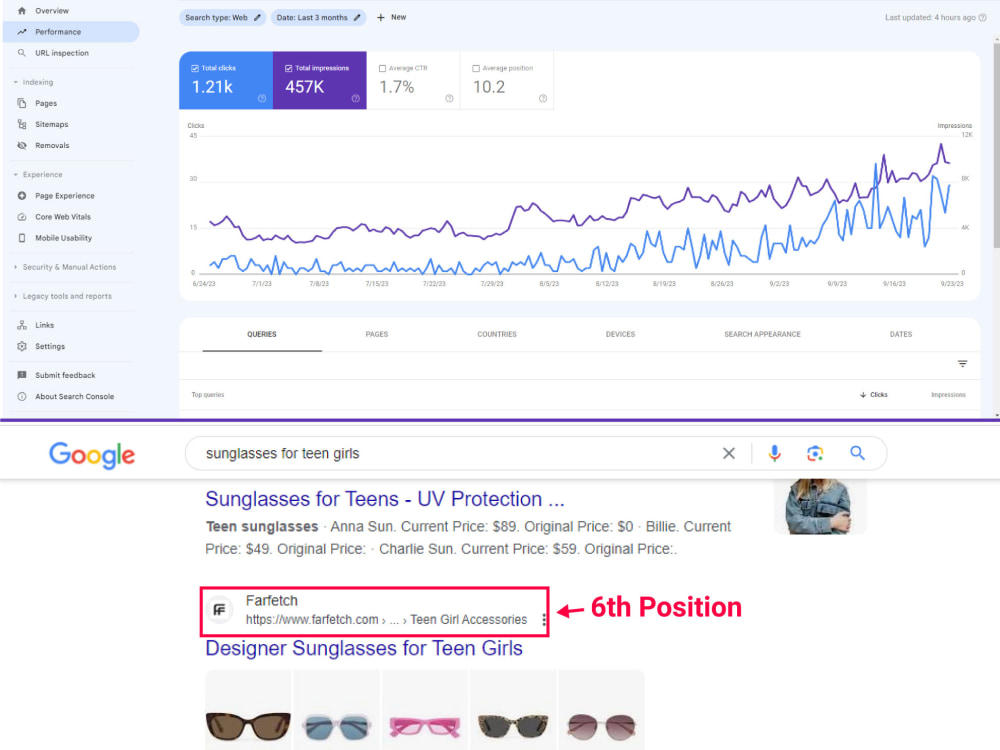Open the tortoiseshell sunglasses thumbnail

513,710
